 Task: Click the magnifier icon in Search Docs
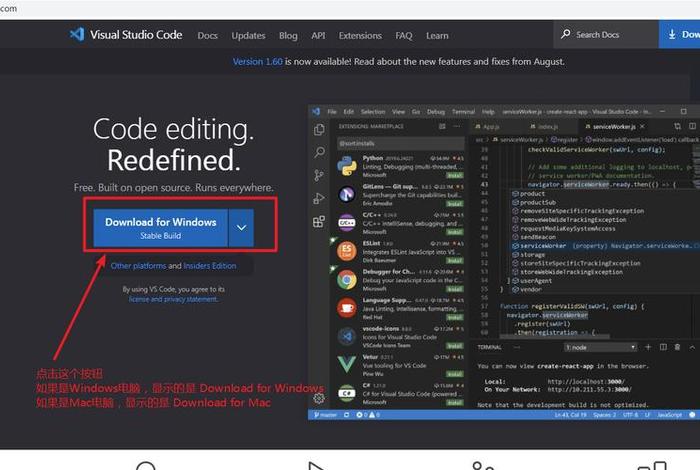click(x=565, y=34)
